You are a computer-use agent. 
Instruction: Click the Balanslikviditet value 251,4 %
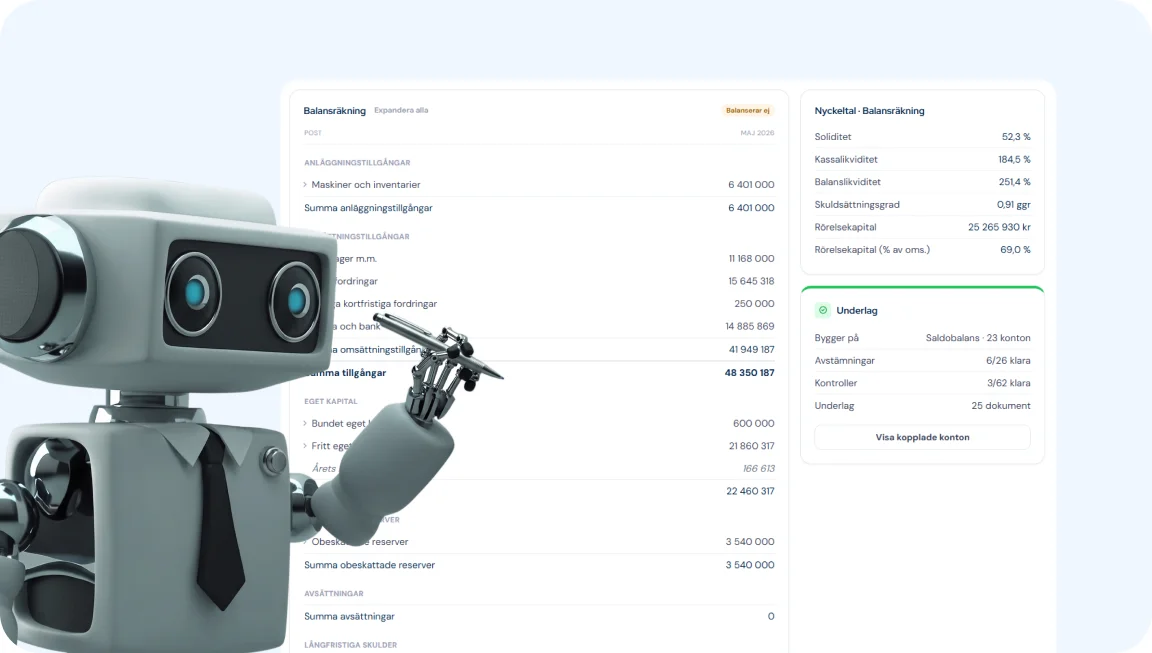[x=1014, y=181]
